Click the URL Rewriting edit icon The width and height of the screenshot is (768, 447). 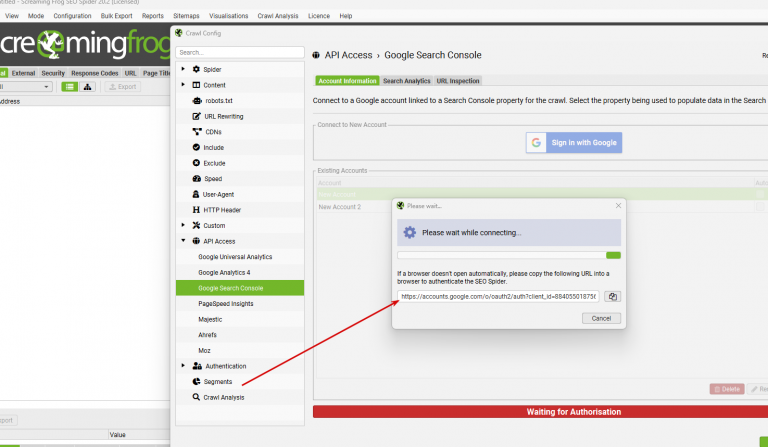[x=196, y=116]
